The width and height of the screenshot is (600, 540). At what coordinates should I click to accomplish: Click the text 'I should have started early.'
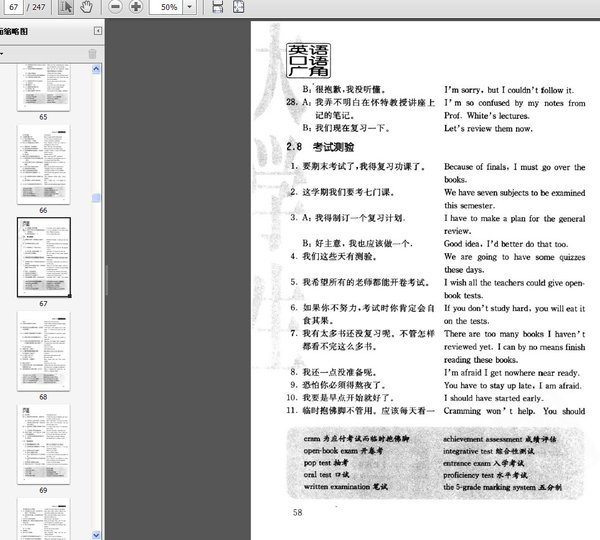(x=493, y=398)
